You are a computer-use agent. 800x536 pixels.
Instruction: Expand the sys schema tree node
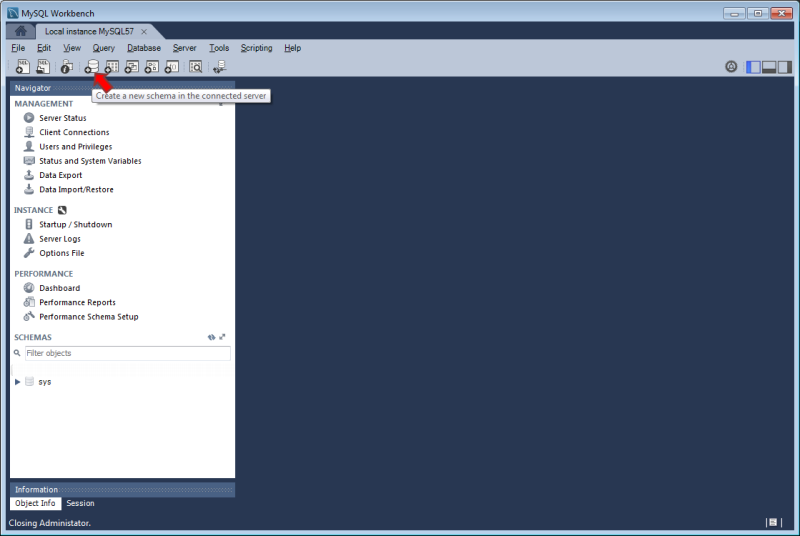(x=17, y=381)
